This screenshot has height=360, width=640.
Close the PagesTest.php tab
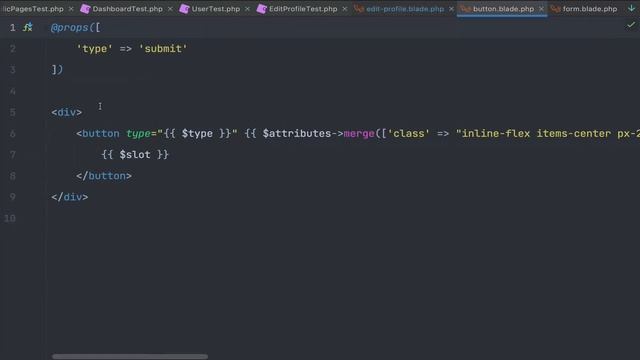tap(71, 9)
